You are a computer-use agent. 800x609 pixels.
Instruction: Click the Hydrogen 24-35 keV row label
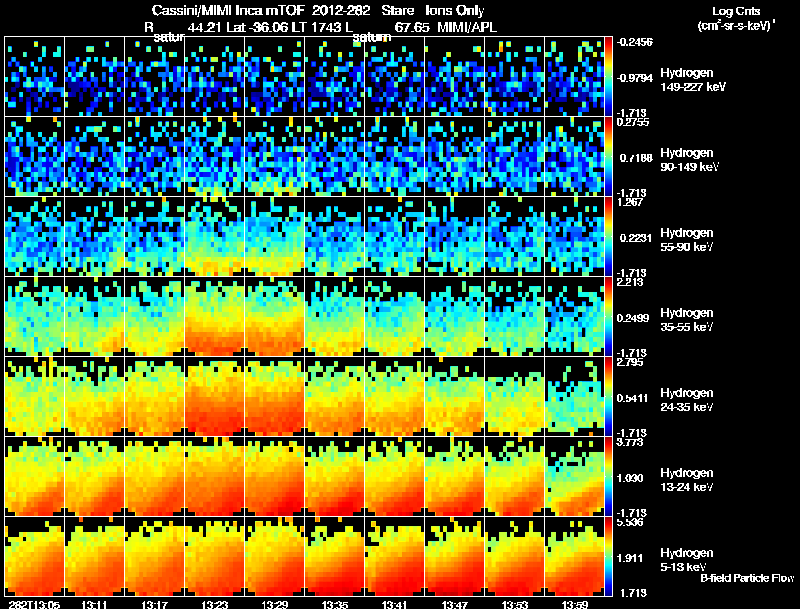point(686,400)
